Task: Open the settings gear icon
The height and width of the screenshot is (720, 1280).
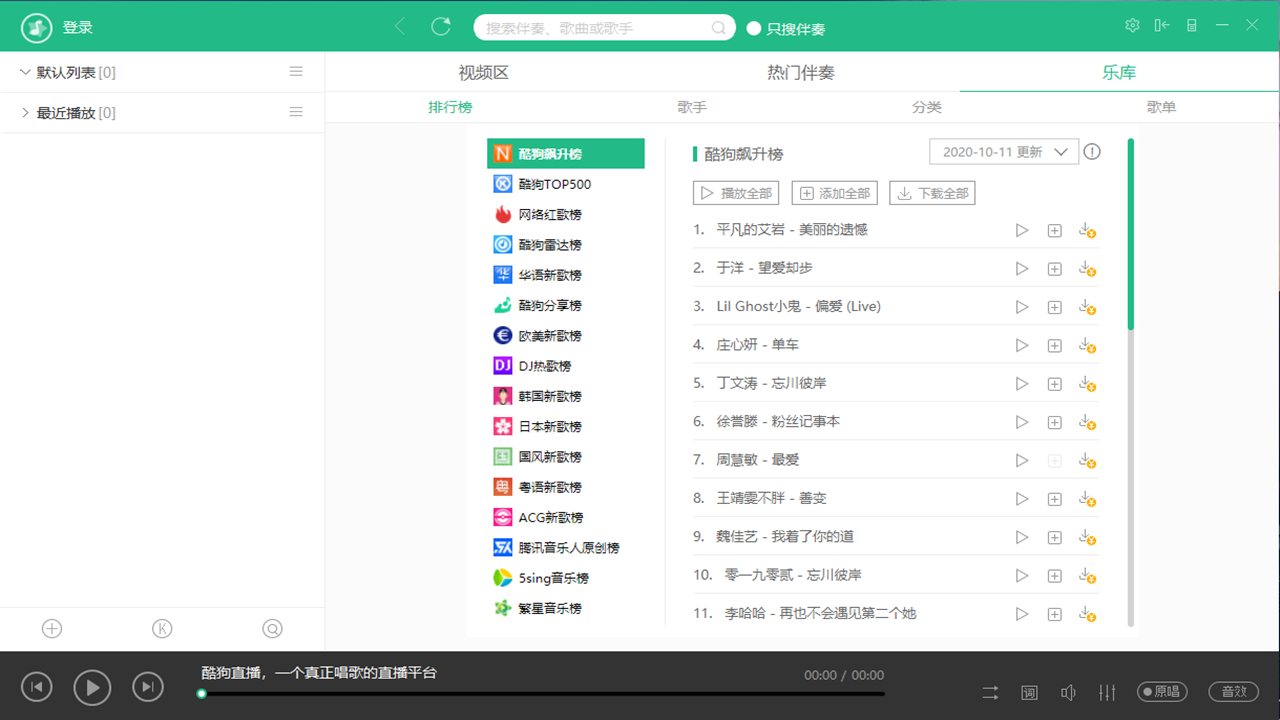Action: 1132,26
